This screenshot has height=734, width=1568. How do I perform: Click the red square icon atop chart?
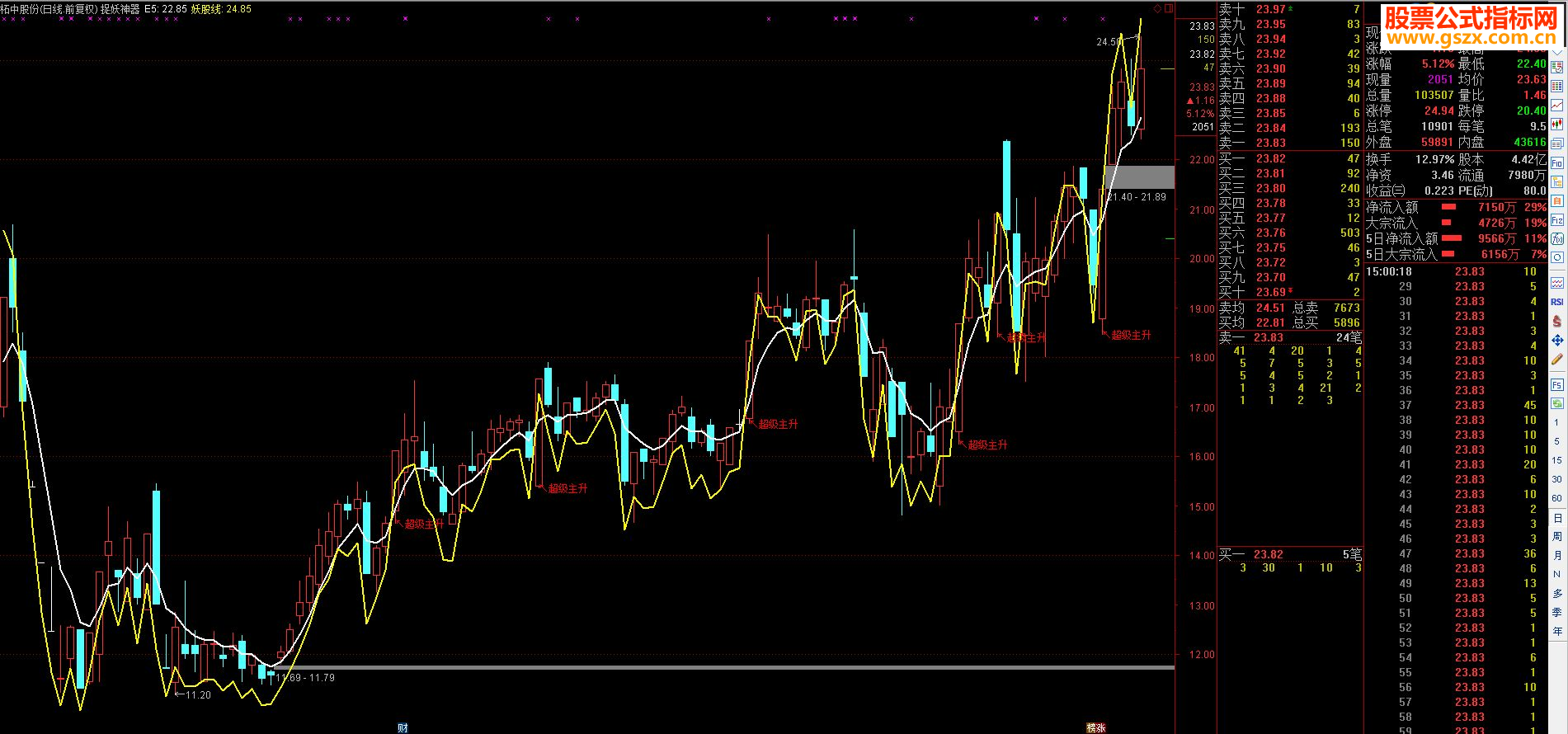click(x=1168, y=8)
